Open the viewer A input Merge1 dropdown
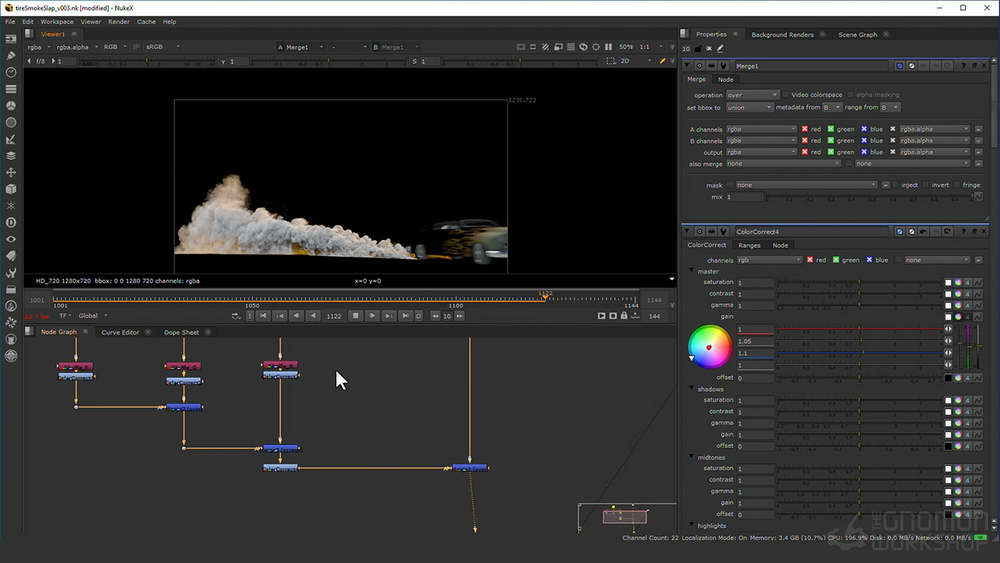Viewport: 1000px width, 563px height. point(300,47)
